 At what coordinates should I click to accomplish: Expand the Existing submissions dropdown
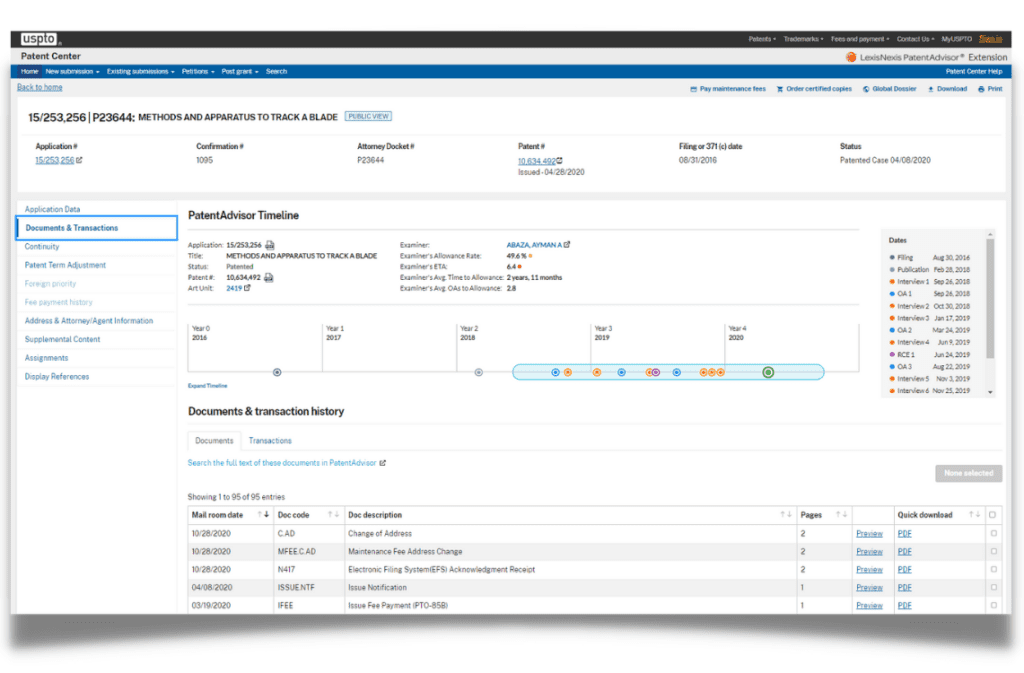pyautogui.click(x=140, y=72)
